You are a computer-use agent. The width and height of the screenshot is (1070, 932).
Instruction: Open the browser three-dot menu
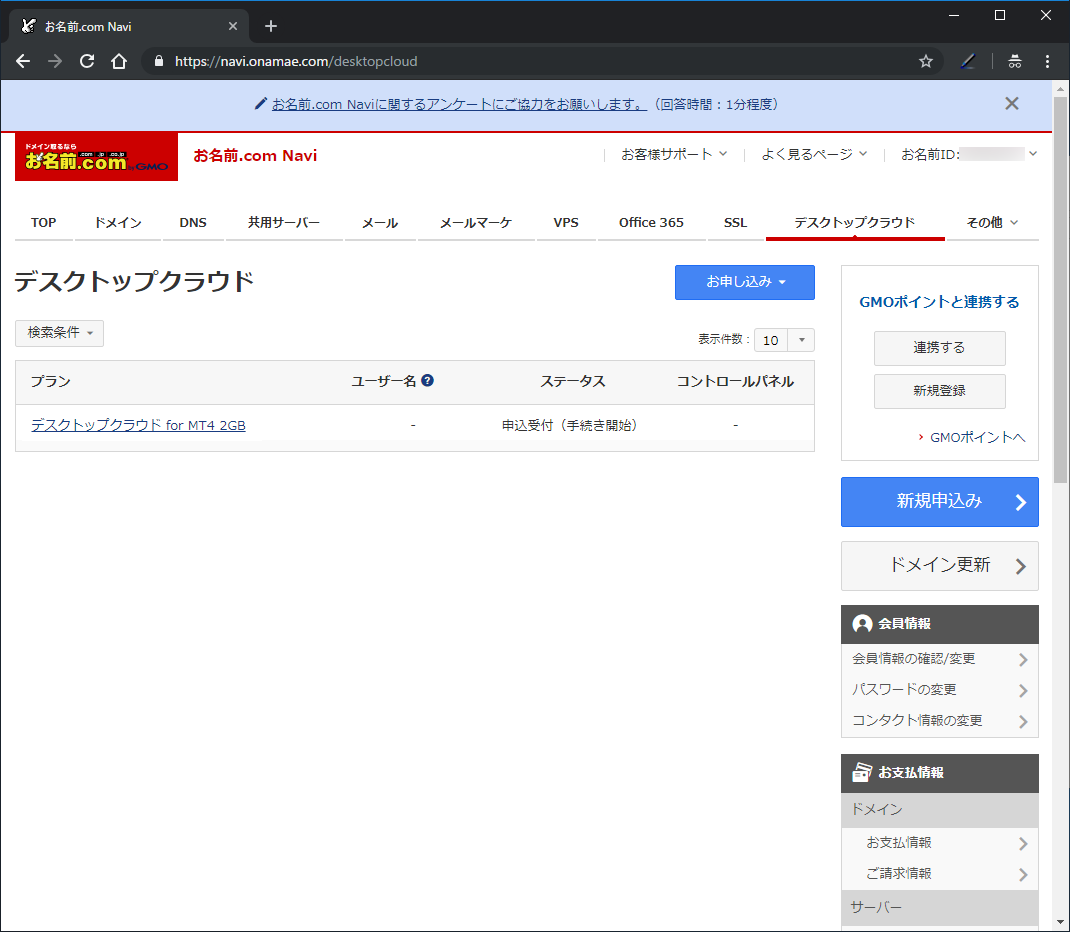(1047, 61)
